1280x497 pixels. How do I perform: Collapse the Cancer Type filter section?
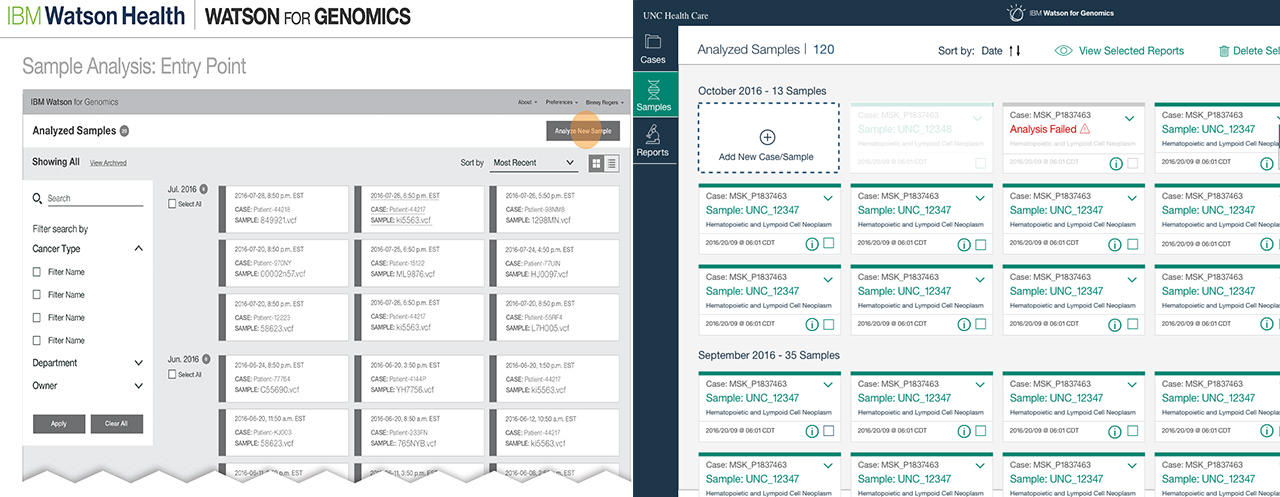click(138, 249)
